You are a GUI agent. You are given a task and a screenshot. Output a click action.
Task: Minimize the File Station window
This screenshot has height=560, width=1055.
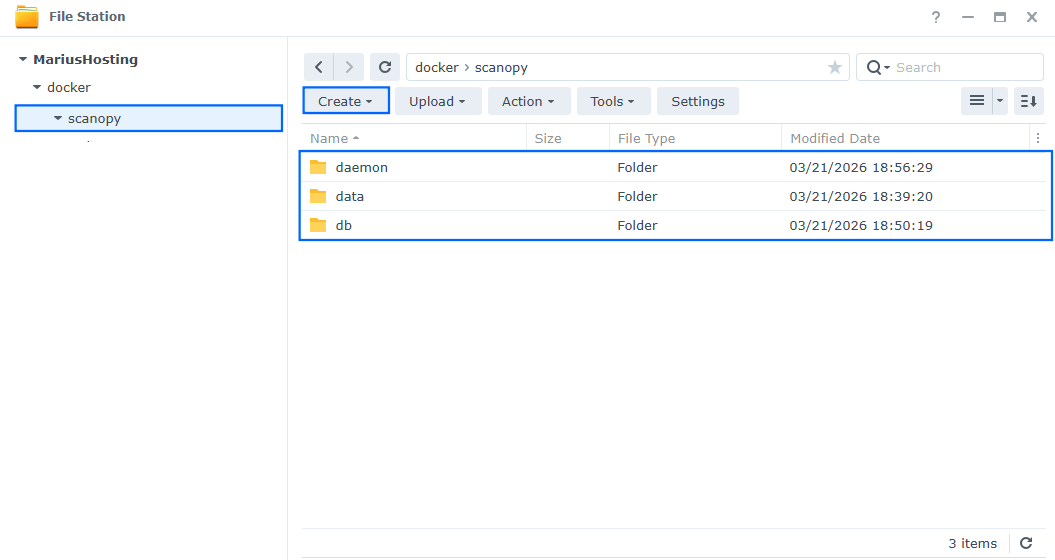click(968, 17)
